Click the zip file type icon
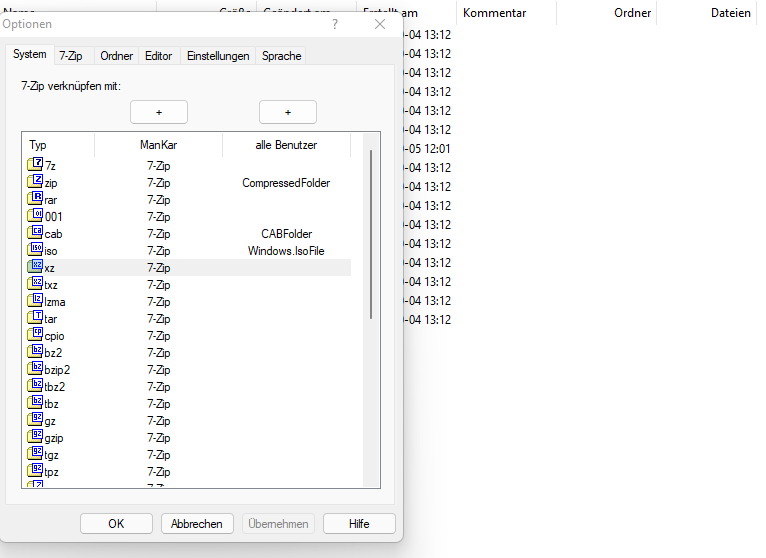The height and width of the screenshot is (558, 766). tap(35, 182)
